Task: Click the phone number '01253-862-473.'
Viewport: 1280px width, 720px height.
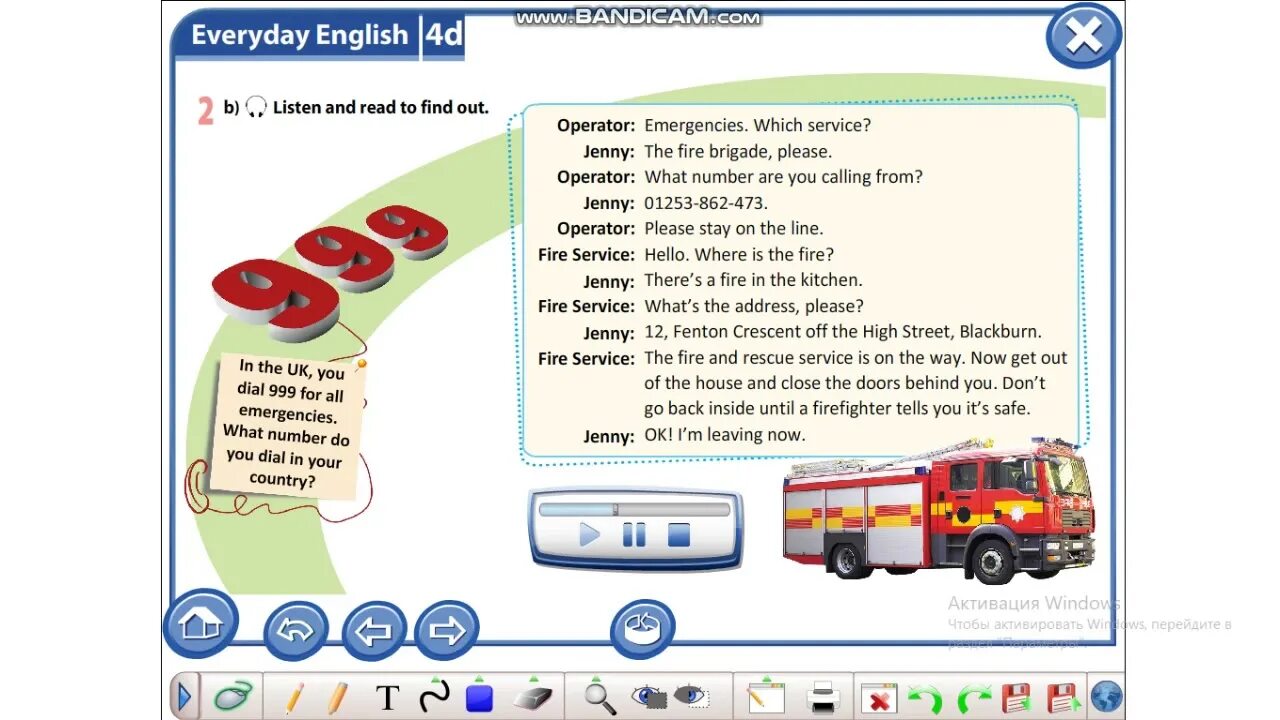Action: 706,203
